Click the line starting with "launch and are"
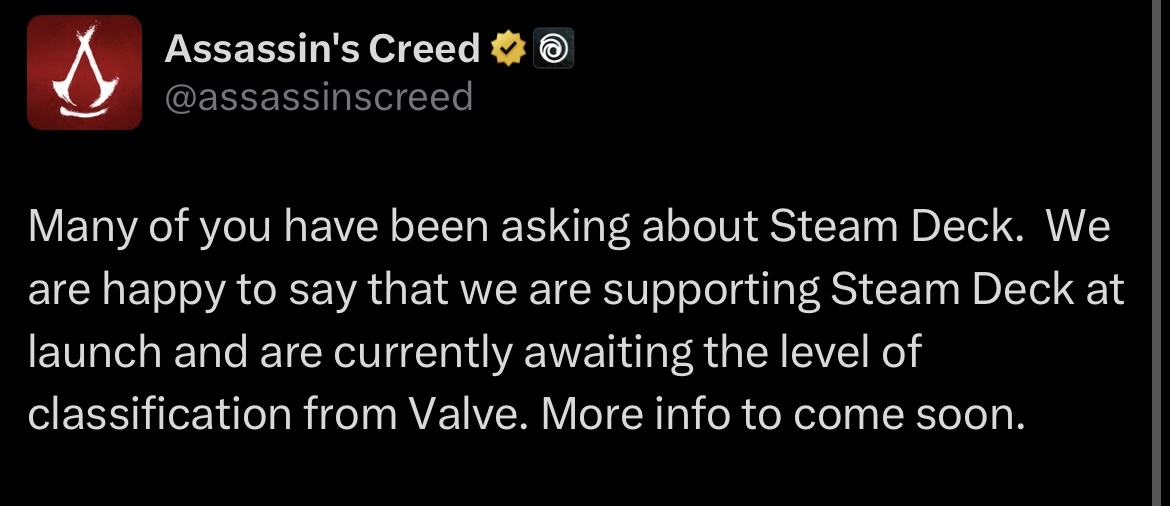 (x=475, y=353)
